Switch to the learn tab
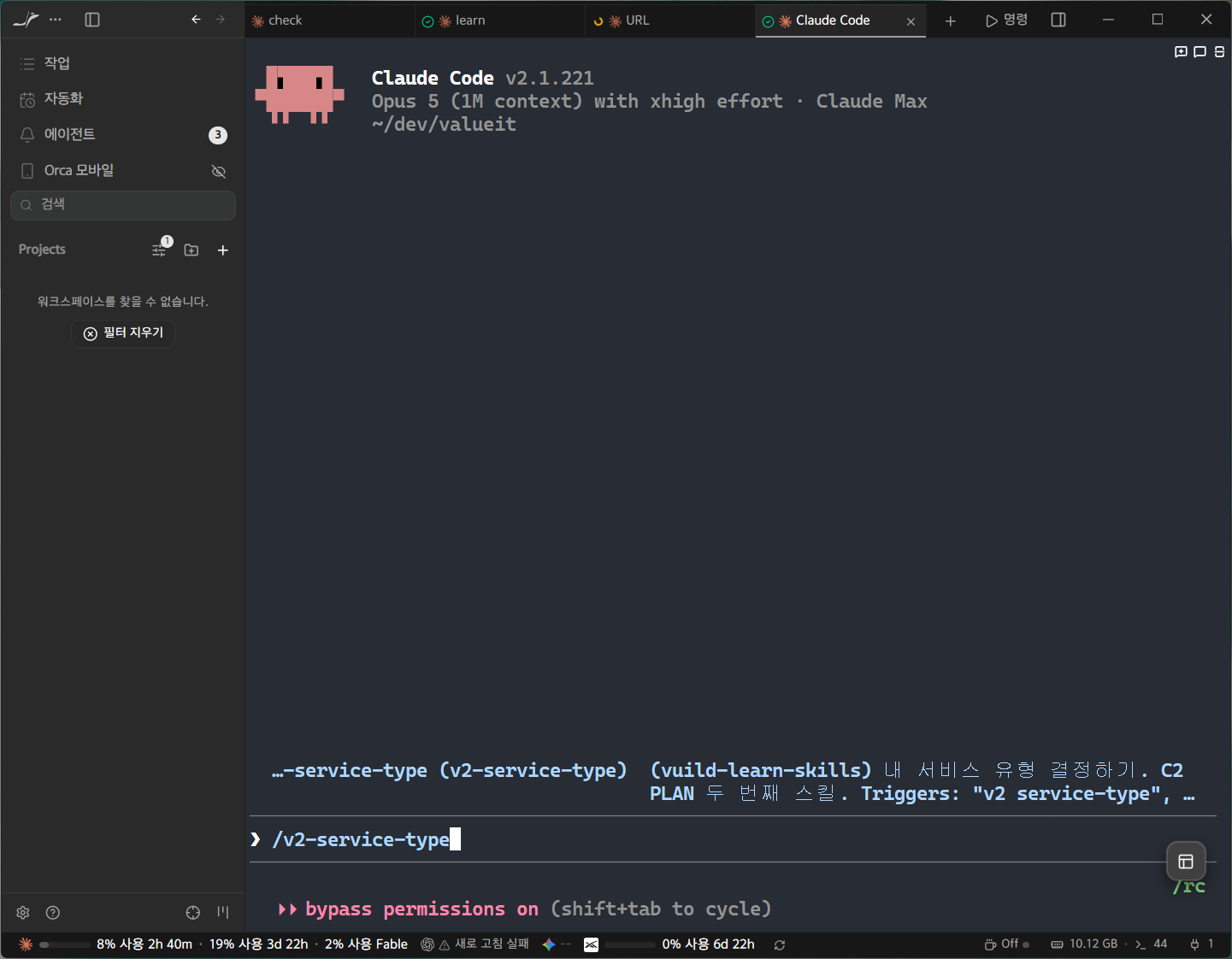This screenshot has height=959, width=1232. [x=500, y=21]
